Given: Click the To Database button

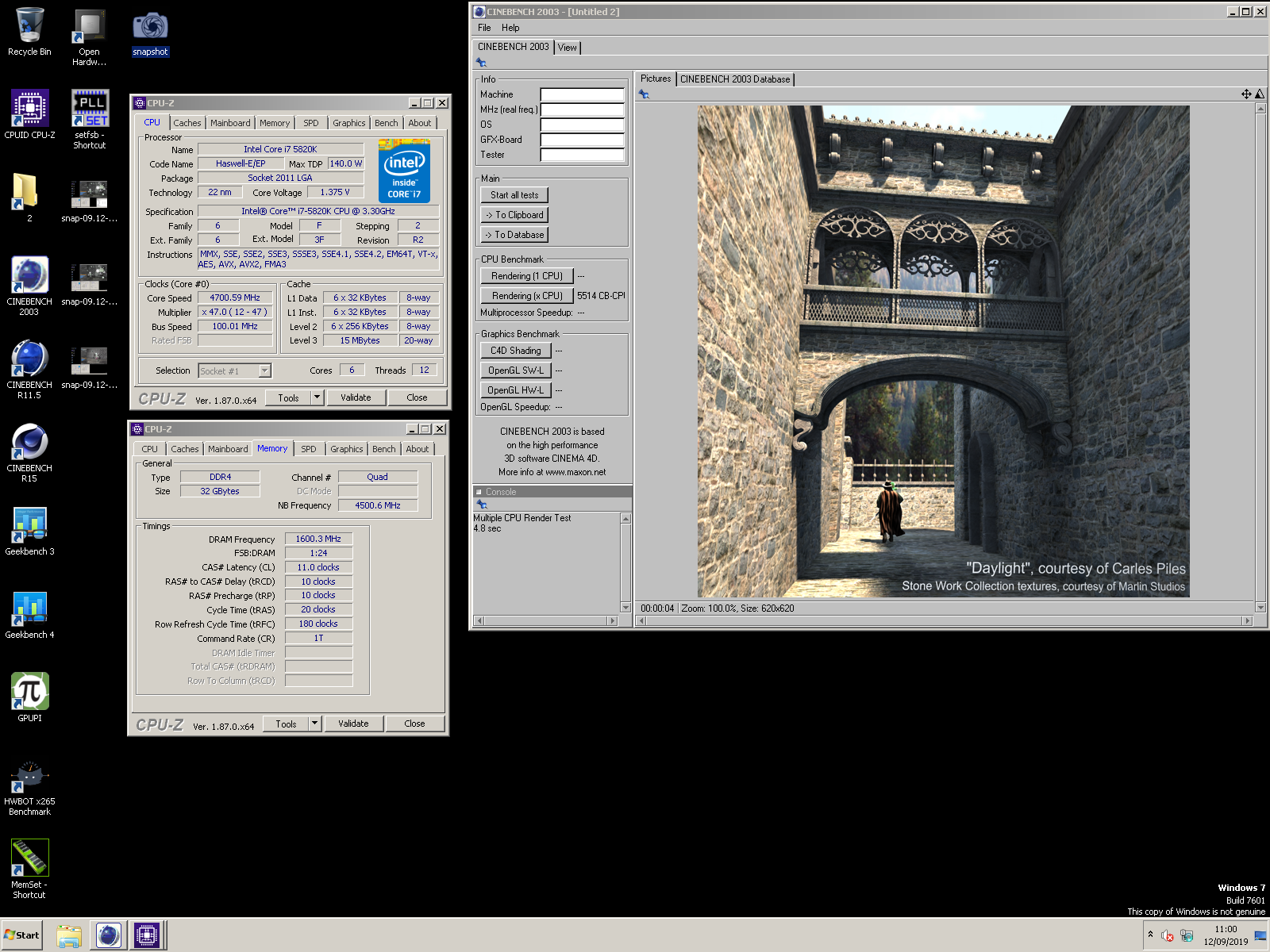Looking at the screenshot, I should coord(514,235).
